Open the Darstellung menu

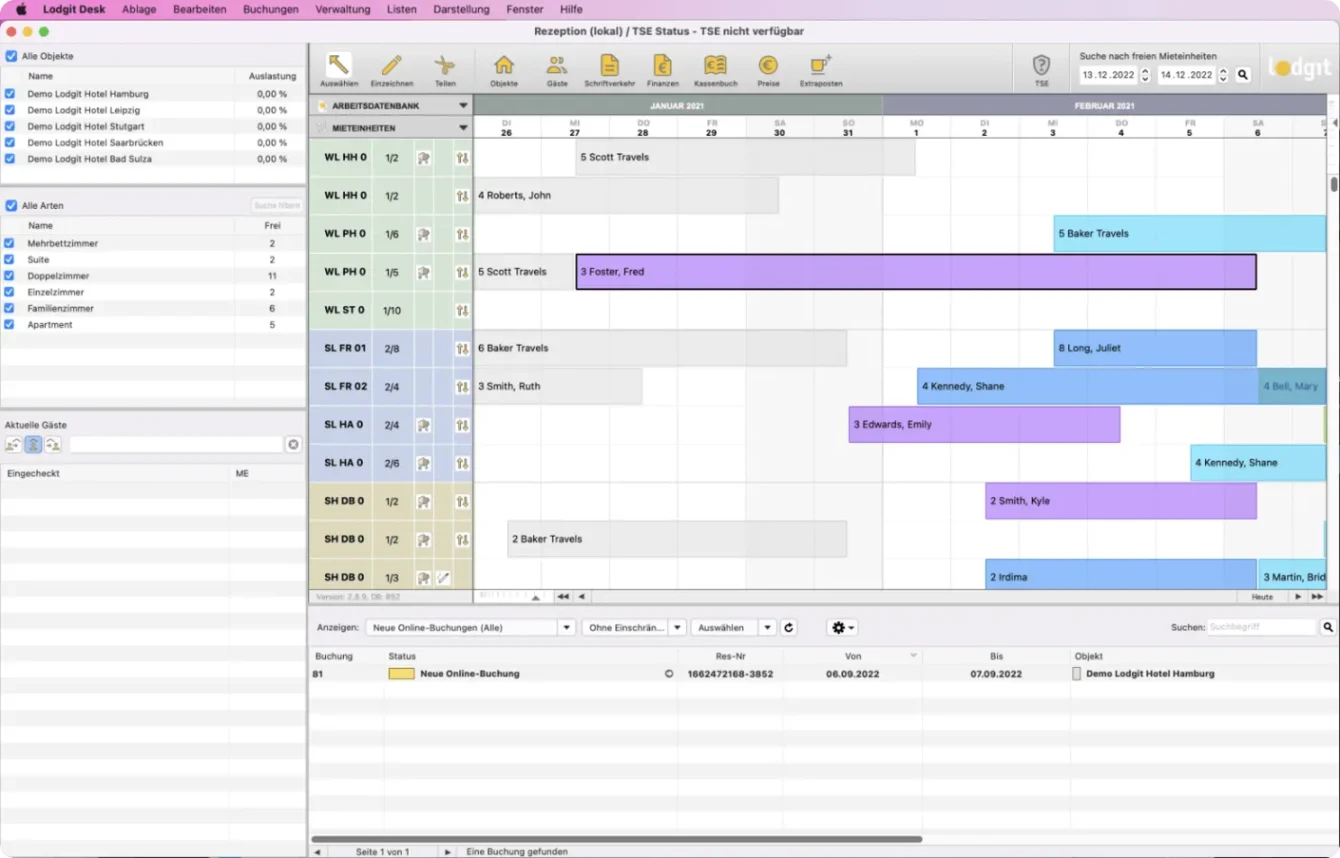click(x=462, y=9)
